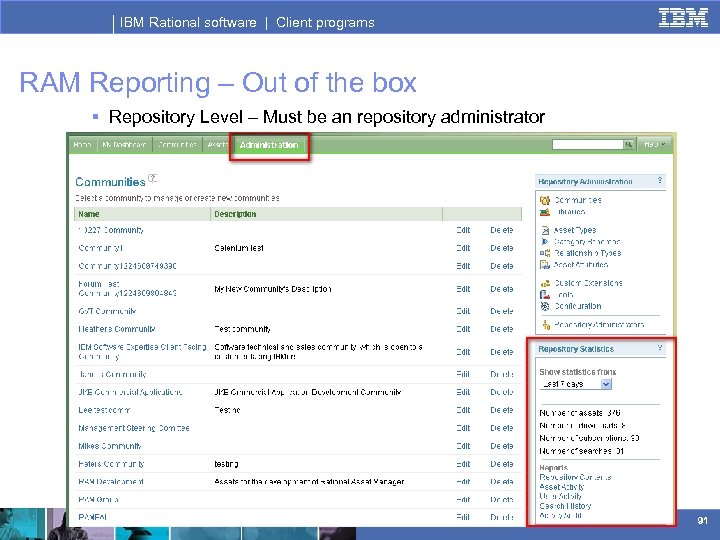720x540 pixels.
Task: Delete the Peters Community row
Action: pos(501,464)
